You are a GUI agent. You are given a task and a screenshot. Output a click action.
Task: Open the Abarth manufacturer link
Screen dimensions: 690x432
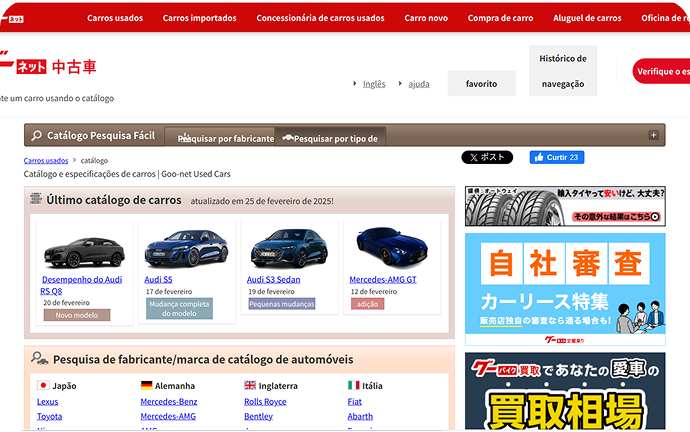[x=360, y=416]
